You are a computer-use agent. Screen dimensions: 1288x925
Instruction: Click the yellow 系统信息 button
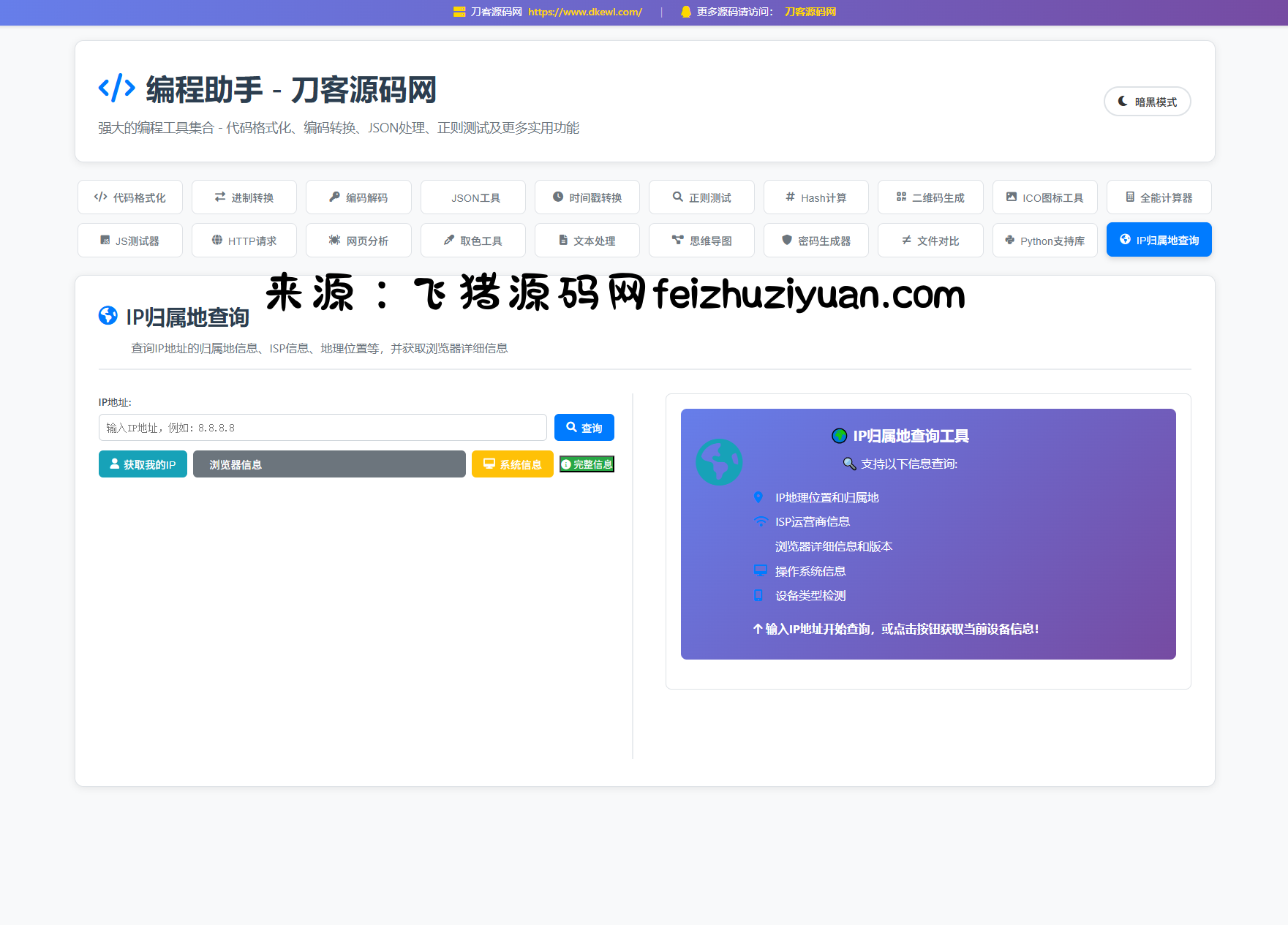(x=512, y=464)
